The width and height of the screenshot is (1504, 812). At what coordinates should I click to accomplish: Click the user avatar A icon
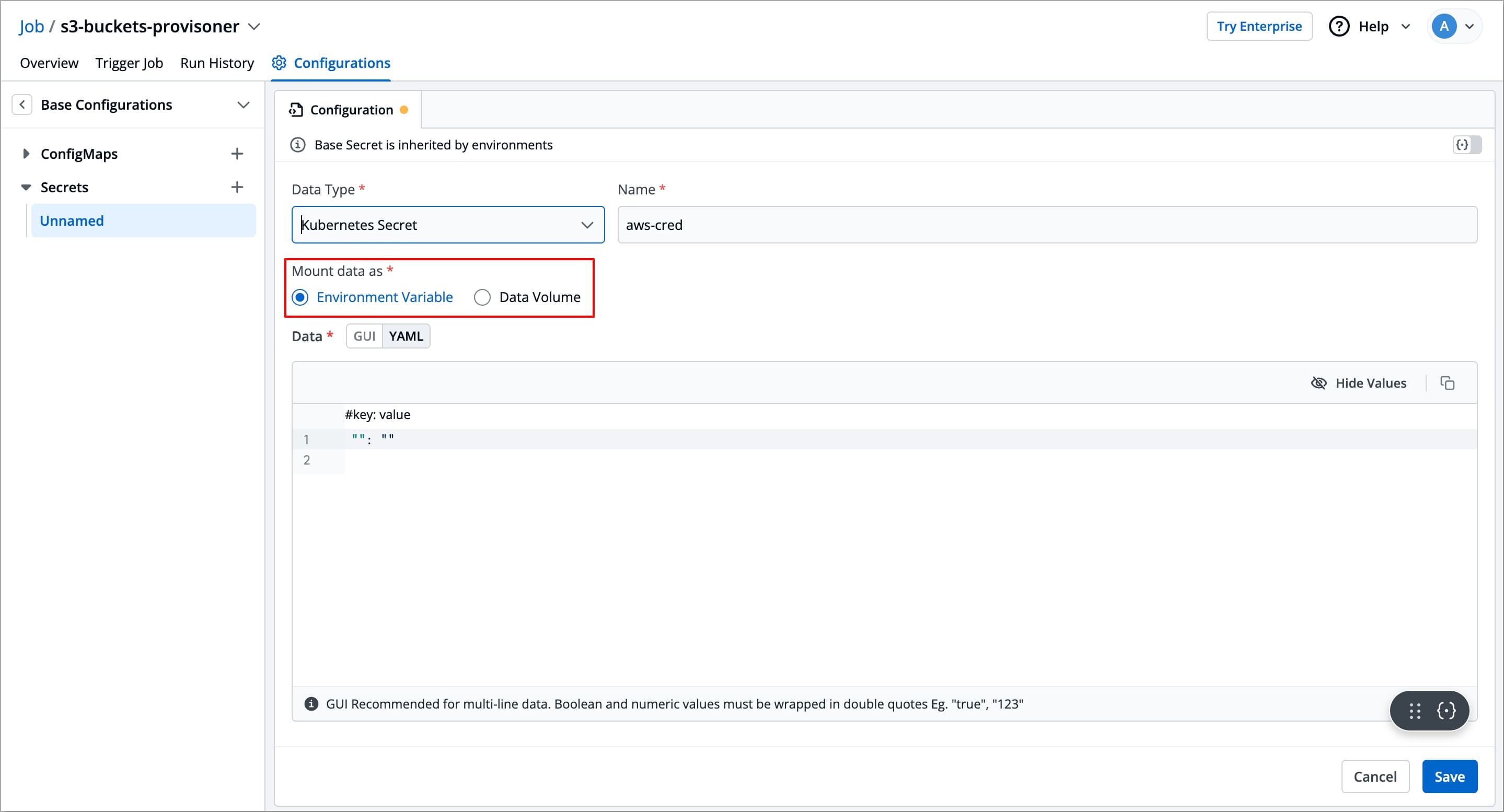point(1443,27)
